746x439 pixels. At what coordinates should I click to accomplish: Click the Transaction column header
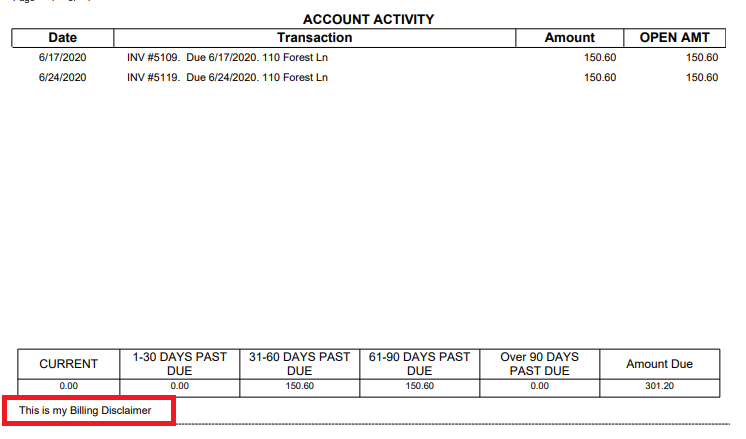coord(315,38)
